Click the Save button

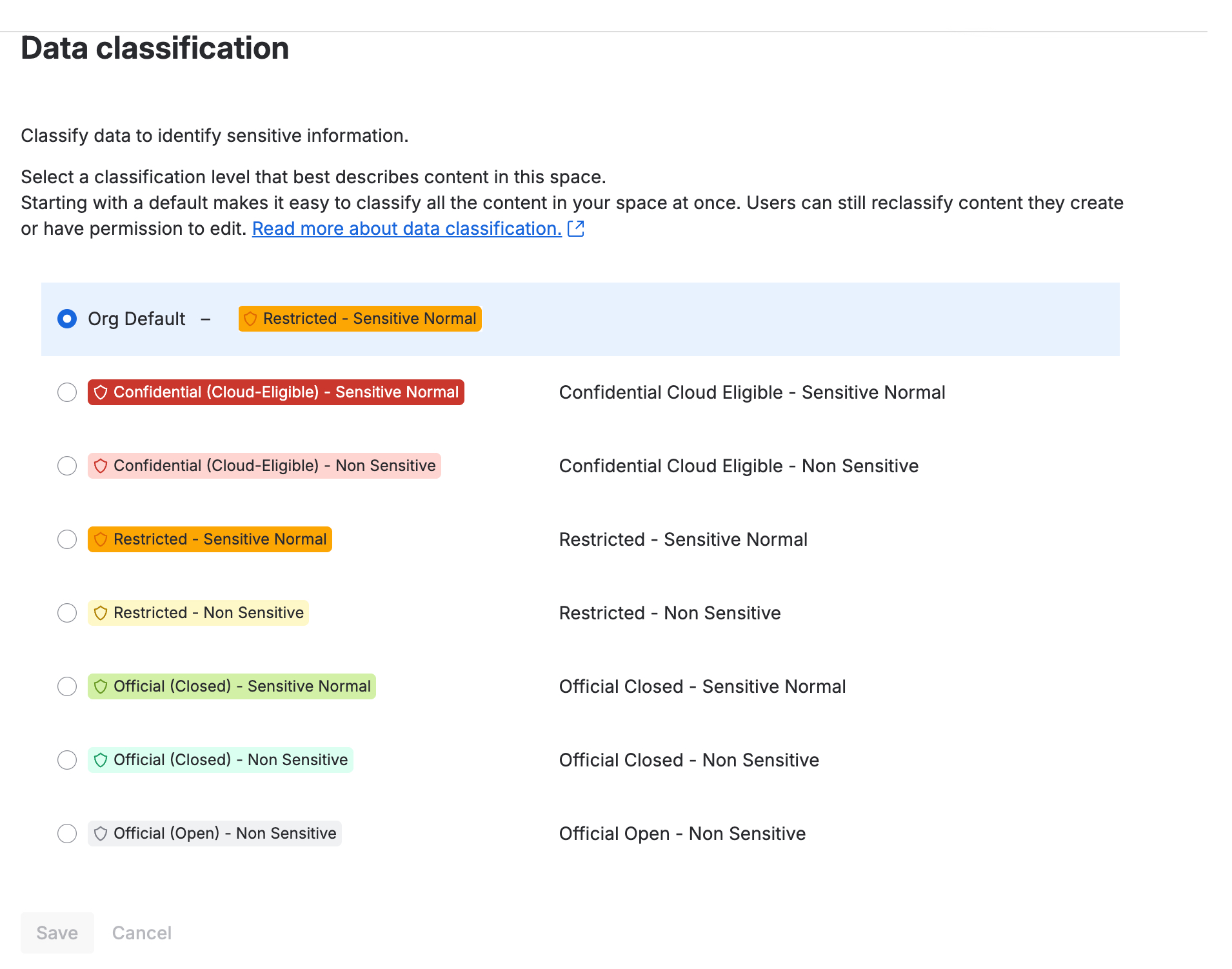click(x=57, y=933)
